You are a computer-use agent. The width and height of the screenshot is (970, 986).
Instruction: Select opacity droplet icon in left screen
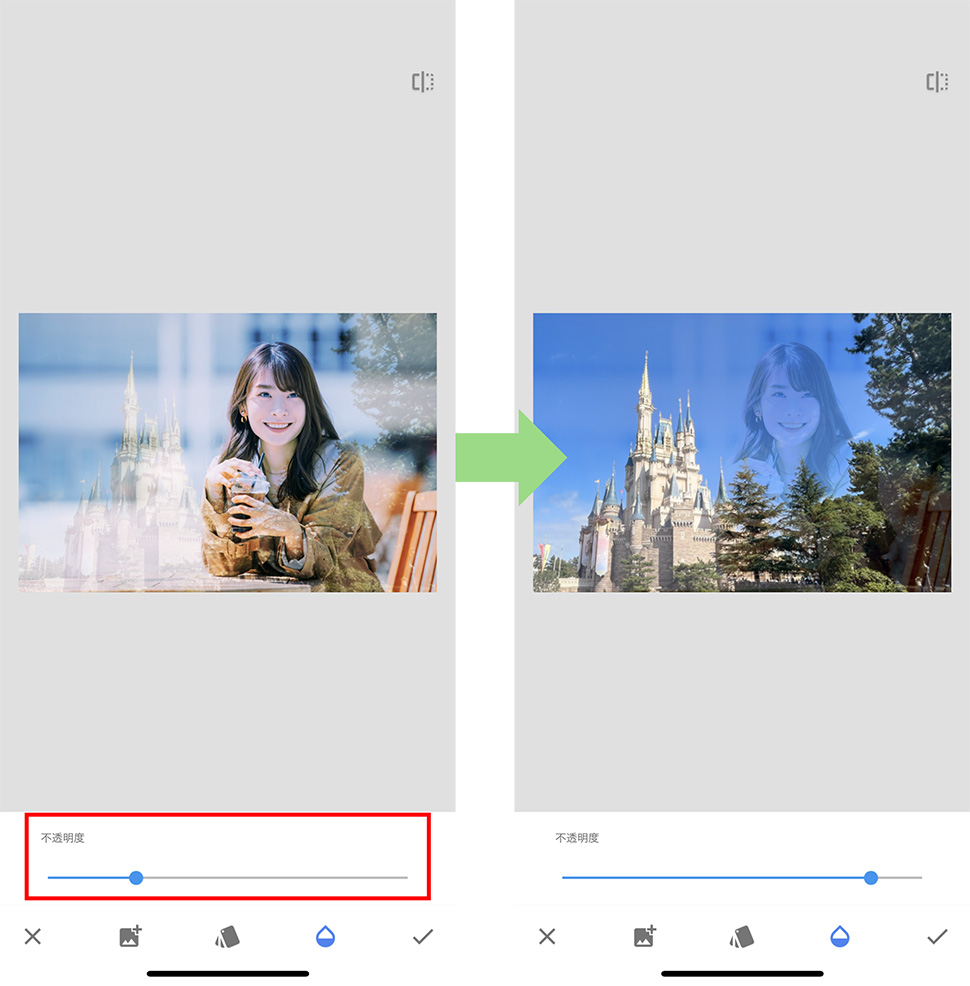pos(325,936)
